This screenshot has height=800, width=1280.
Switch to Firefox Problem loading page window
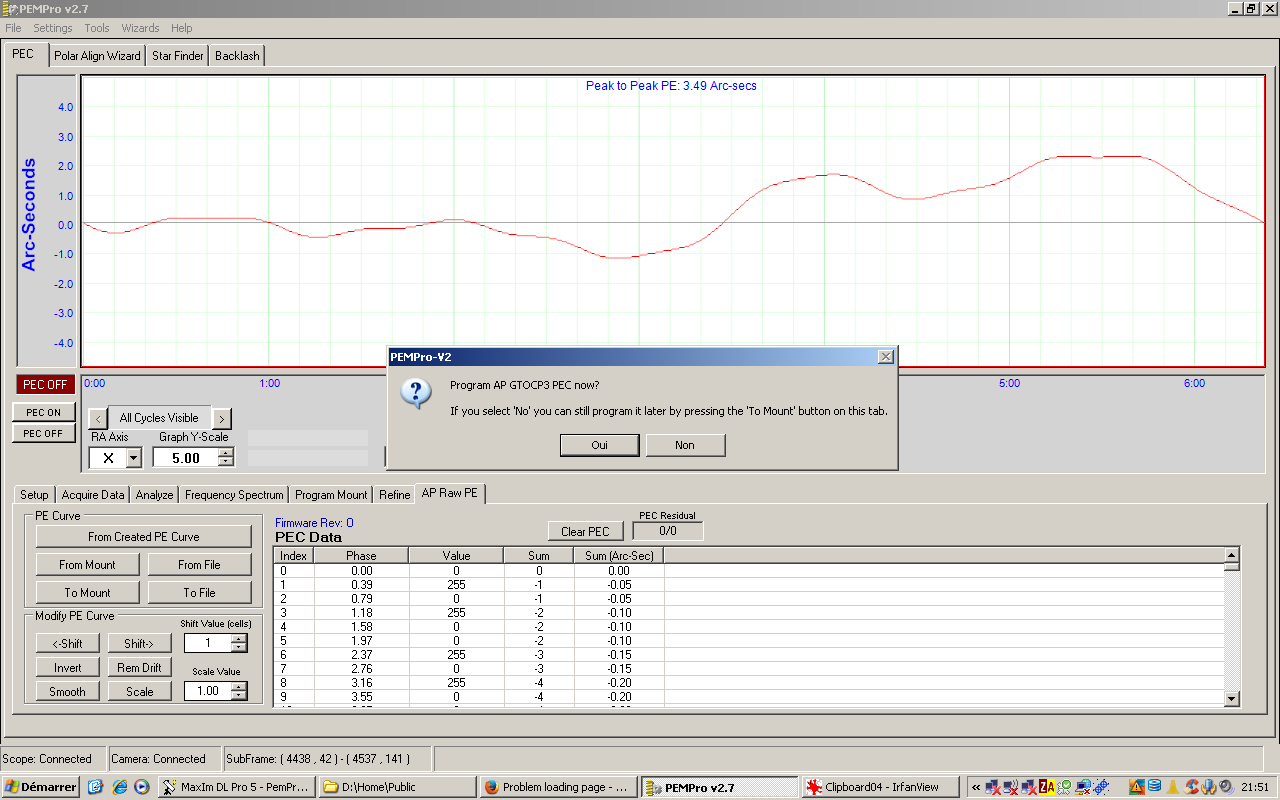pos(559,787)
